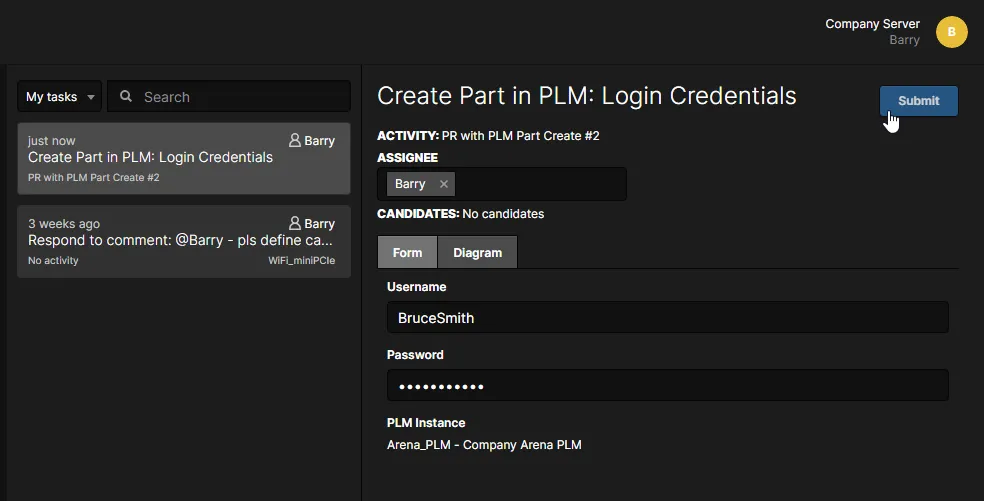This screenshot has width=984, height=501.
Task: Switch to the Form tab
Action: point(407,252)
